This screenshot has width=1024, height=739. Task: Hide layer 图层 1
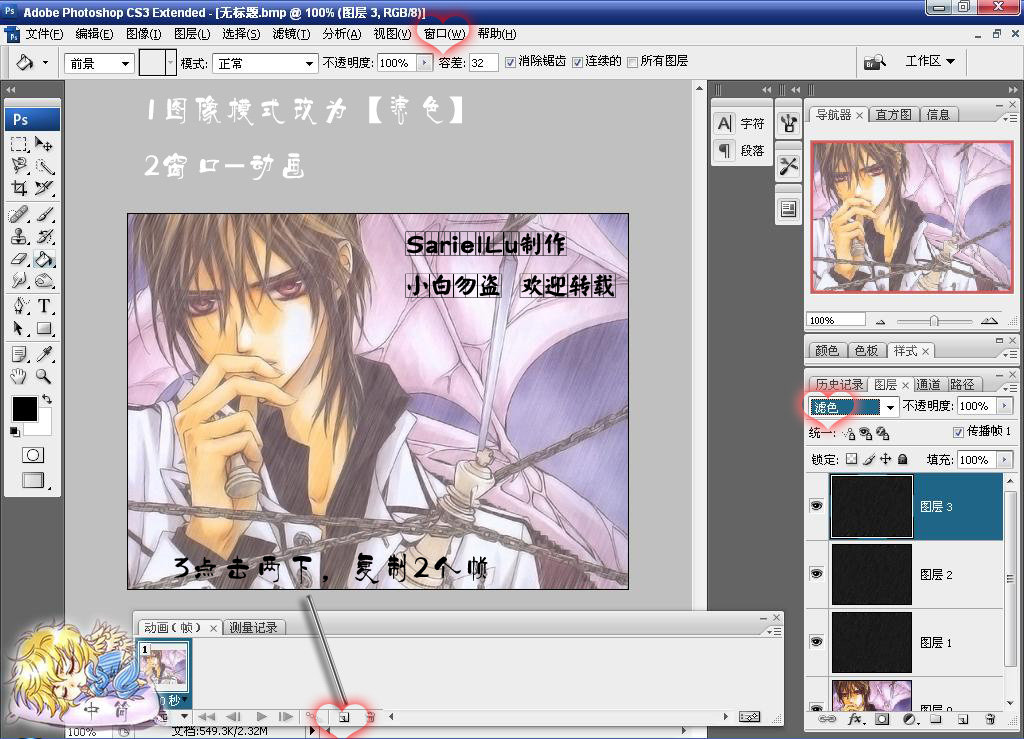point(816,642)
